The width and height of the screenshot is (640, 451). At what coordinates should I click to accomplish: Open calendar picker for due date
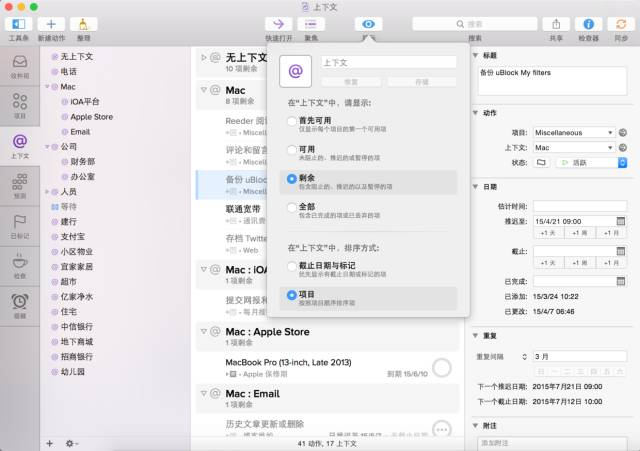620,251
